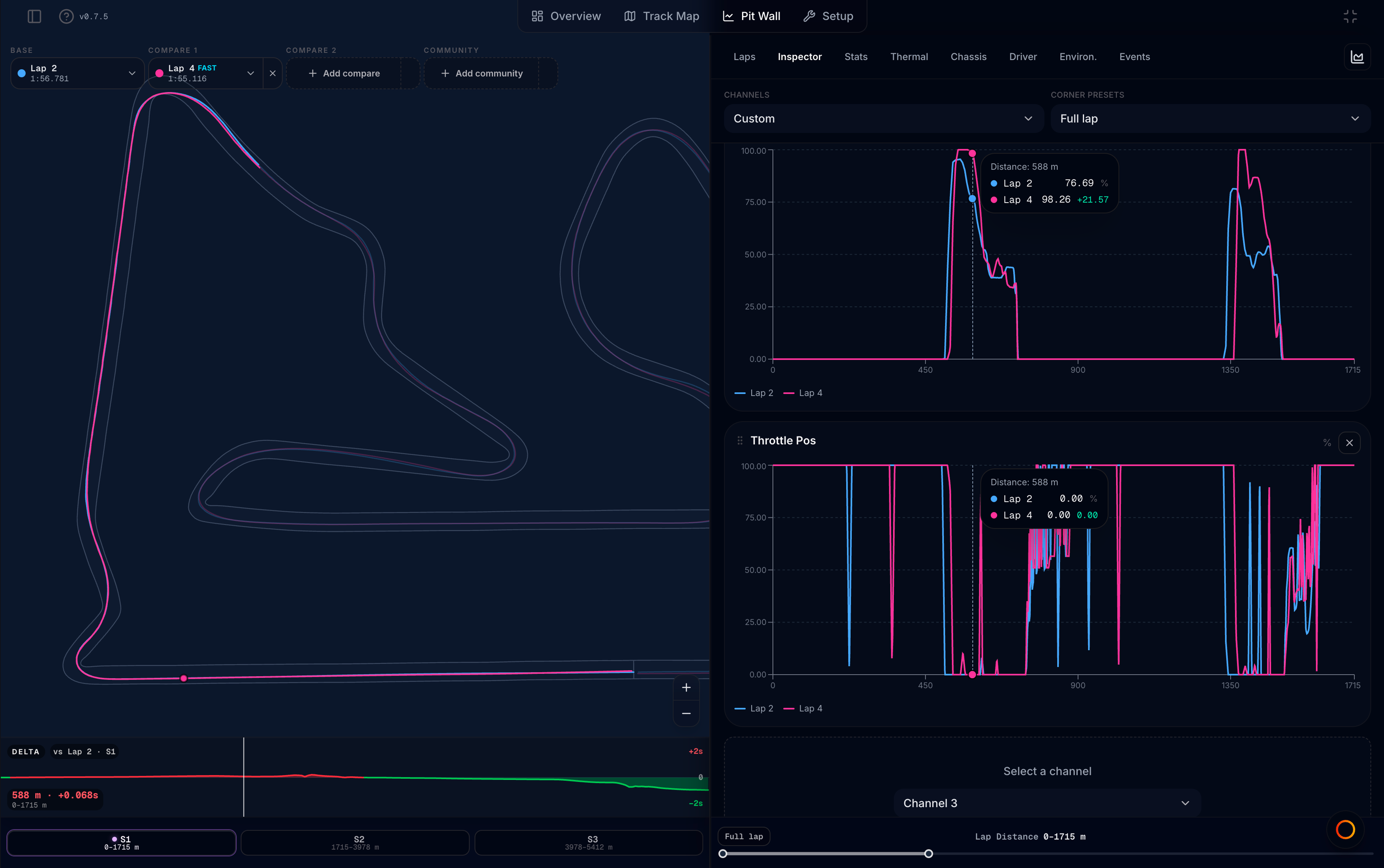This screenshot has width=1384, height=868.
Task: Click the left lap distance slider handle
Action: tap(723, 854)
